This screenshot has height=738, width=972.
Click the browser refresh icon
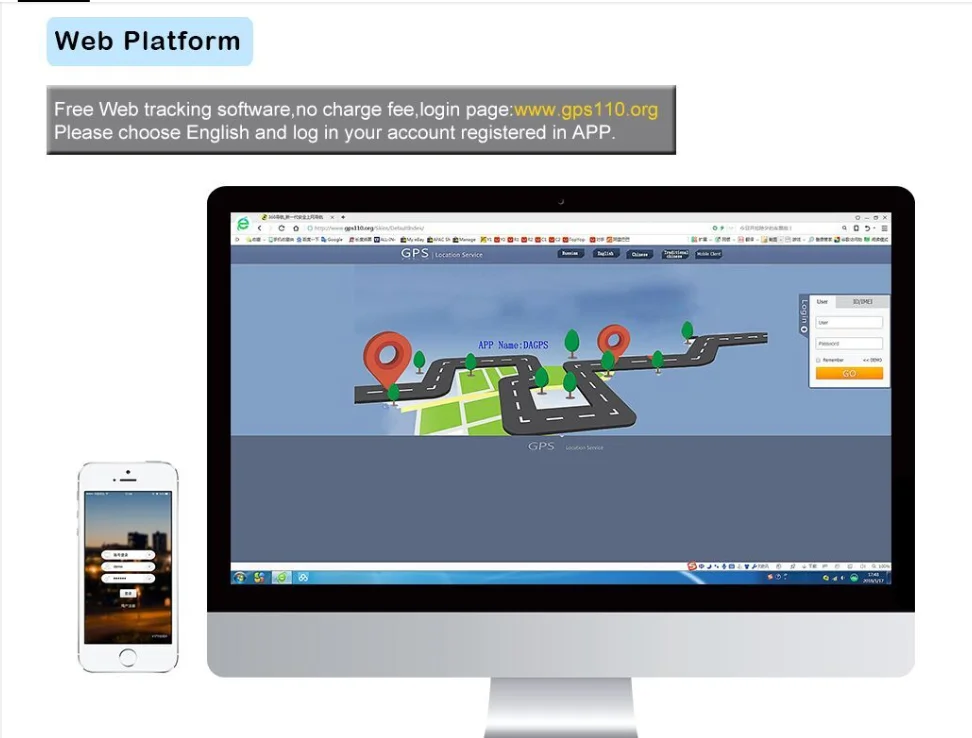[281, 228]
